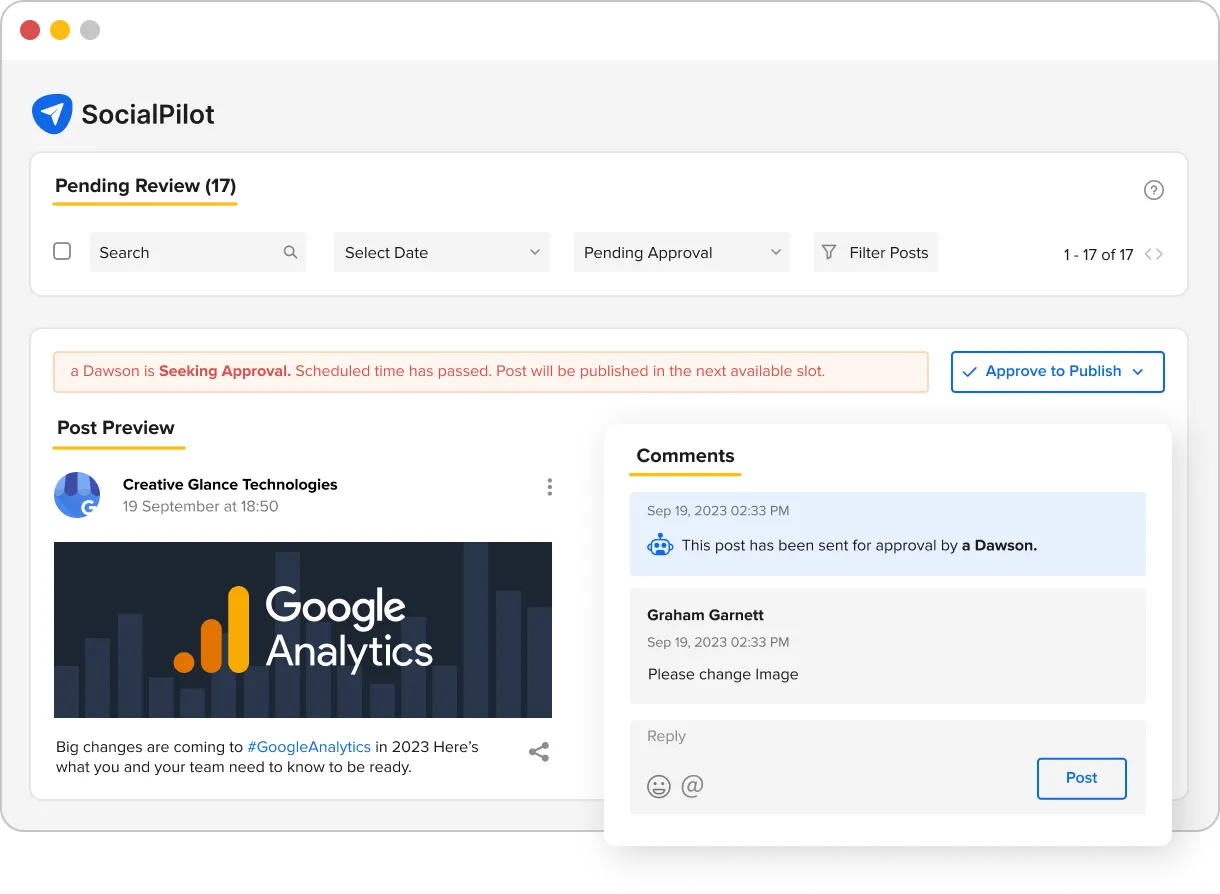Click 'sent for approval by a Dawson' message

859,546
